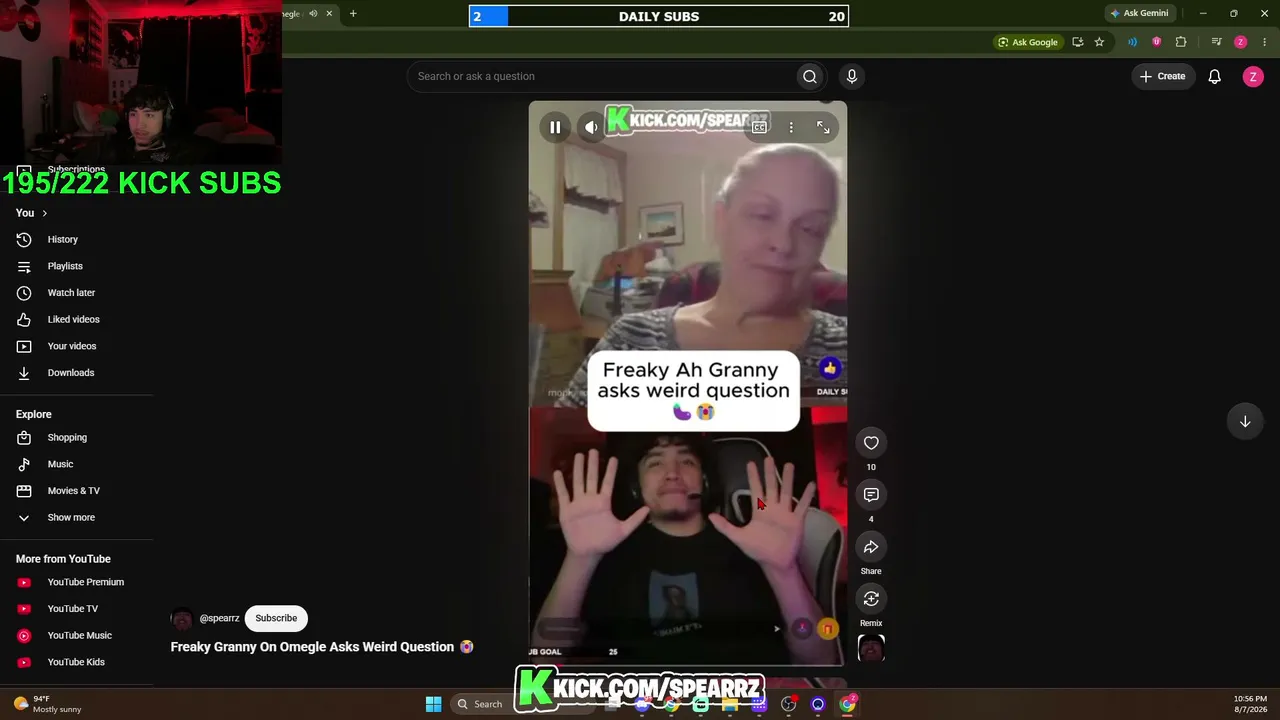Mute the Short's volume

tap(591, 127)
